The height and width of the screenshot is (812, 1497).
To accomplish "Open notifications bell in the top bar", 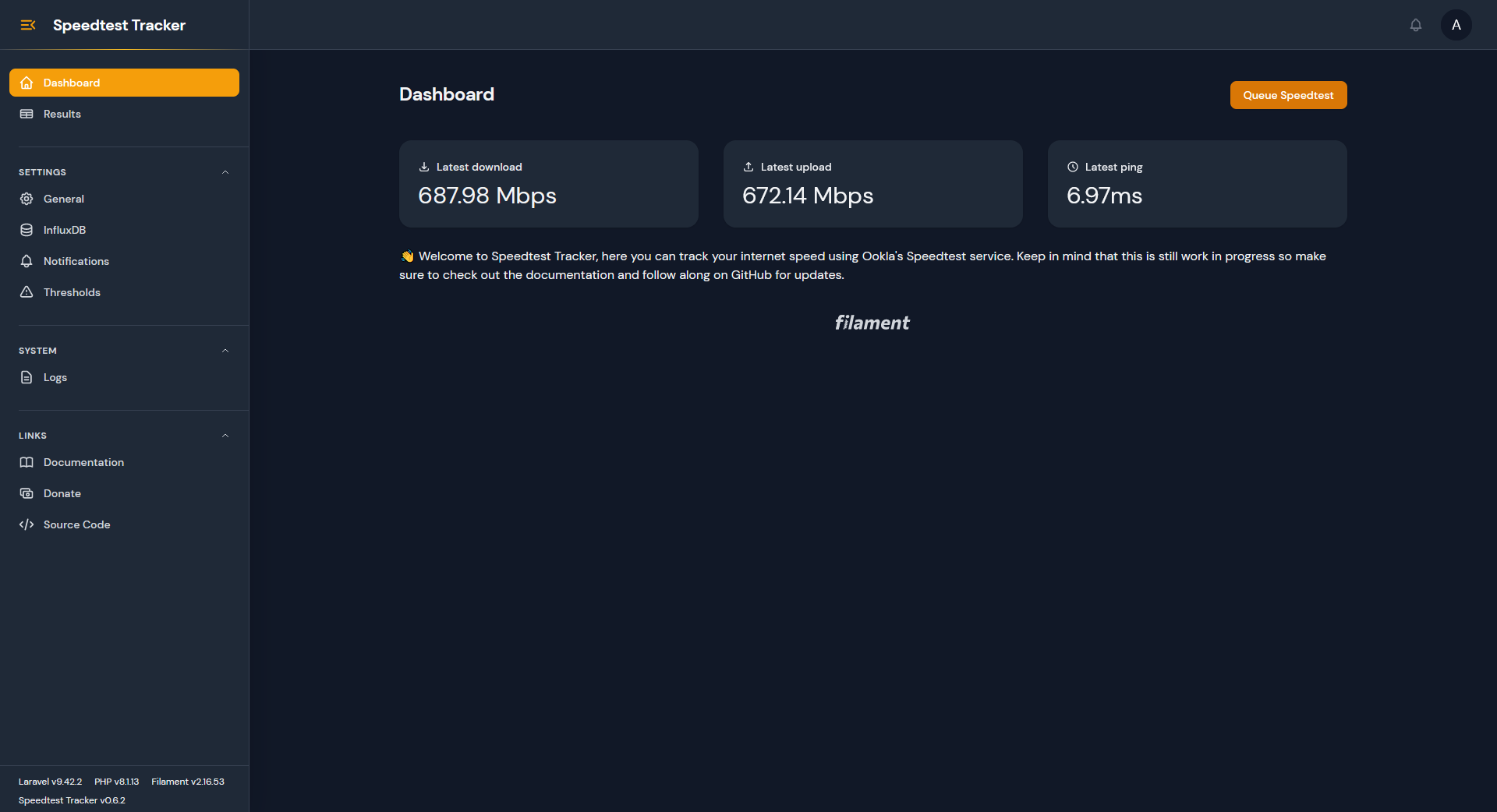I will 1416,25.
